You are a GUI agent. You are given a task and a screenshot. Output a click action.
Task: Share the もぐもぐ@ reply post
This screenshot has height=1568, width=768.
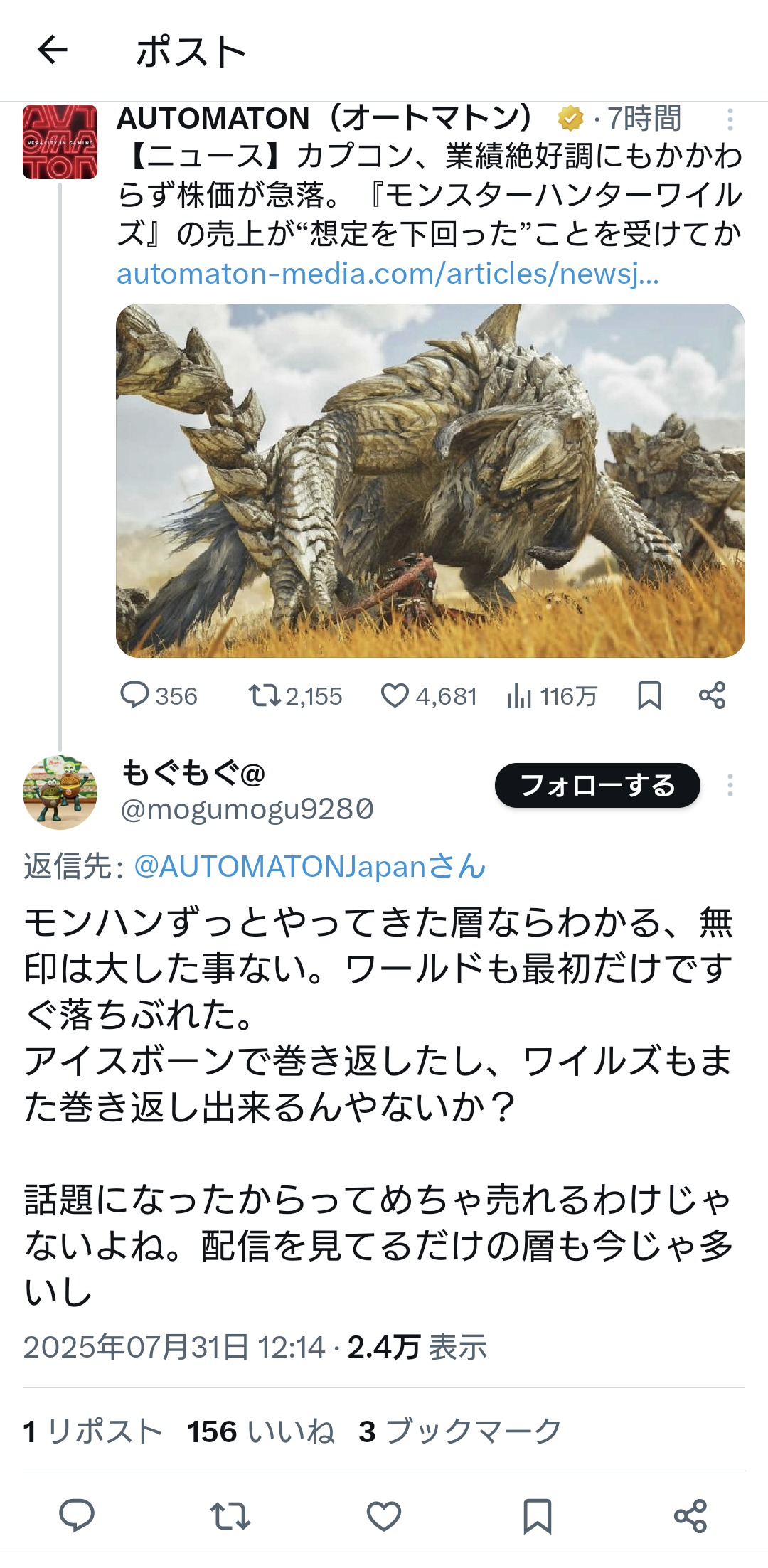tap(690, 1515)
